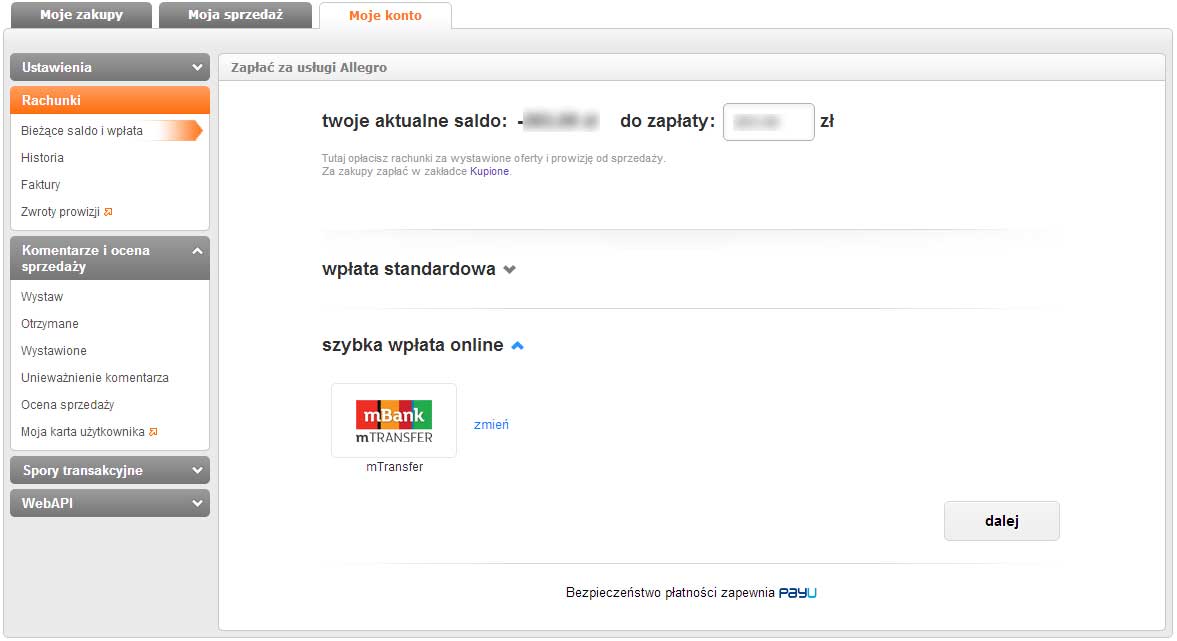Collapse Komentarze i ocena sprzedaży panel

tap(197, 251)
